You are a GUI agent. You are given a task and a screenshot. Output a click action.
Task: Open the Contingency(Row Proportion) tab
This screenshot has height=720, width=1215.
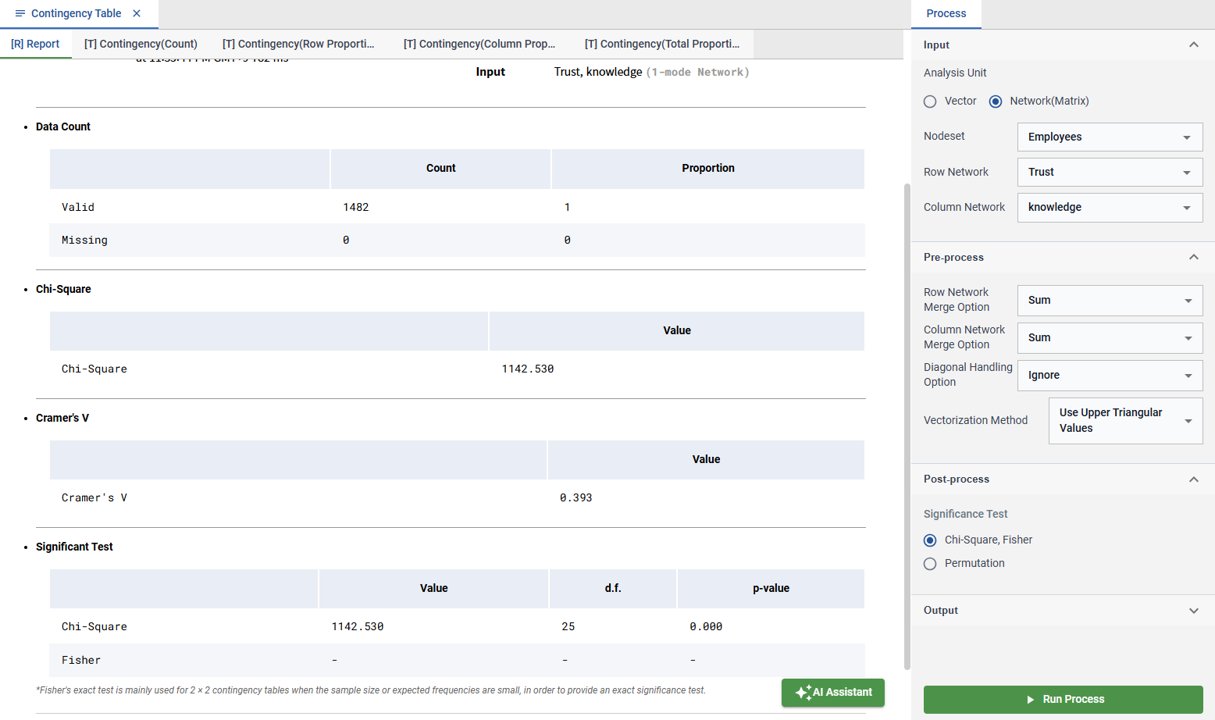click(298, 44)
